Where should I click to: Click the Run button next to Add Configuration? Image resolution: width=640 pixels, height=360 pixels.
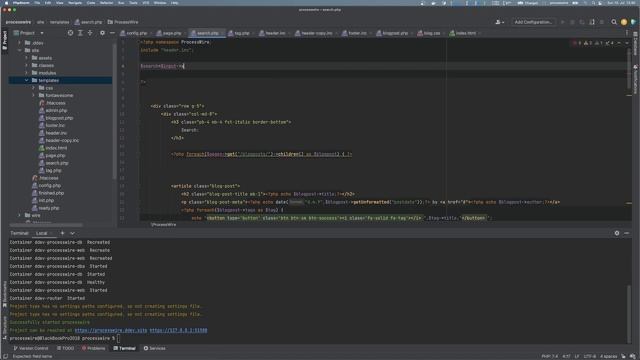[562, 22]
